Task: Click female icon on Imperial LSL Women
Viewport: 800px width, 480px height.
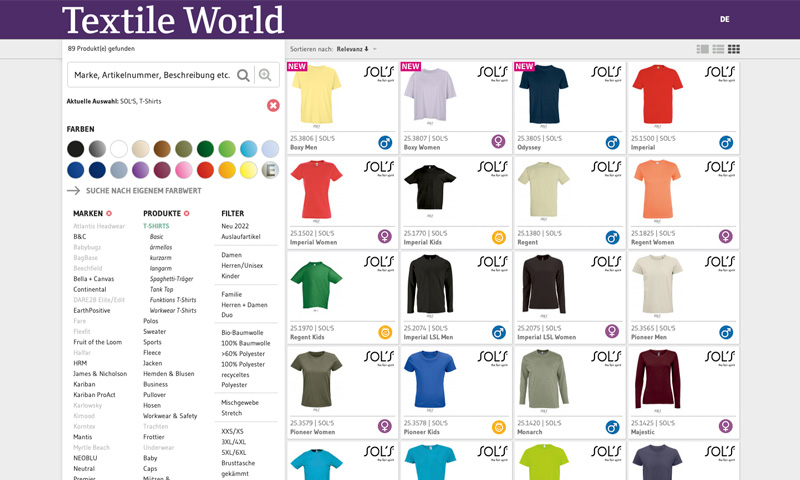Action: (612, 331)
